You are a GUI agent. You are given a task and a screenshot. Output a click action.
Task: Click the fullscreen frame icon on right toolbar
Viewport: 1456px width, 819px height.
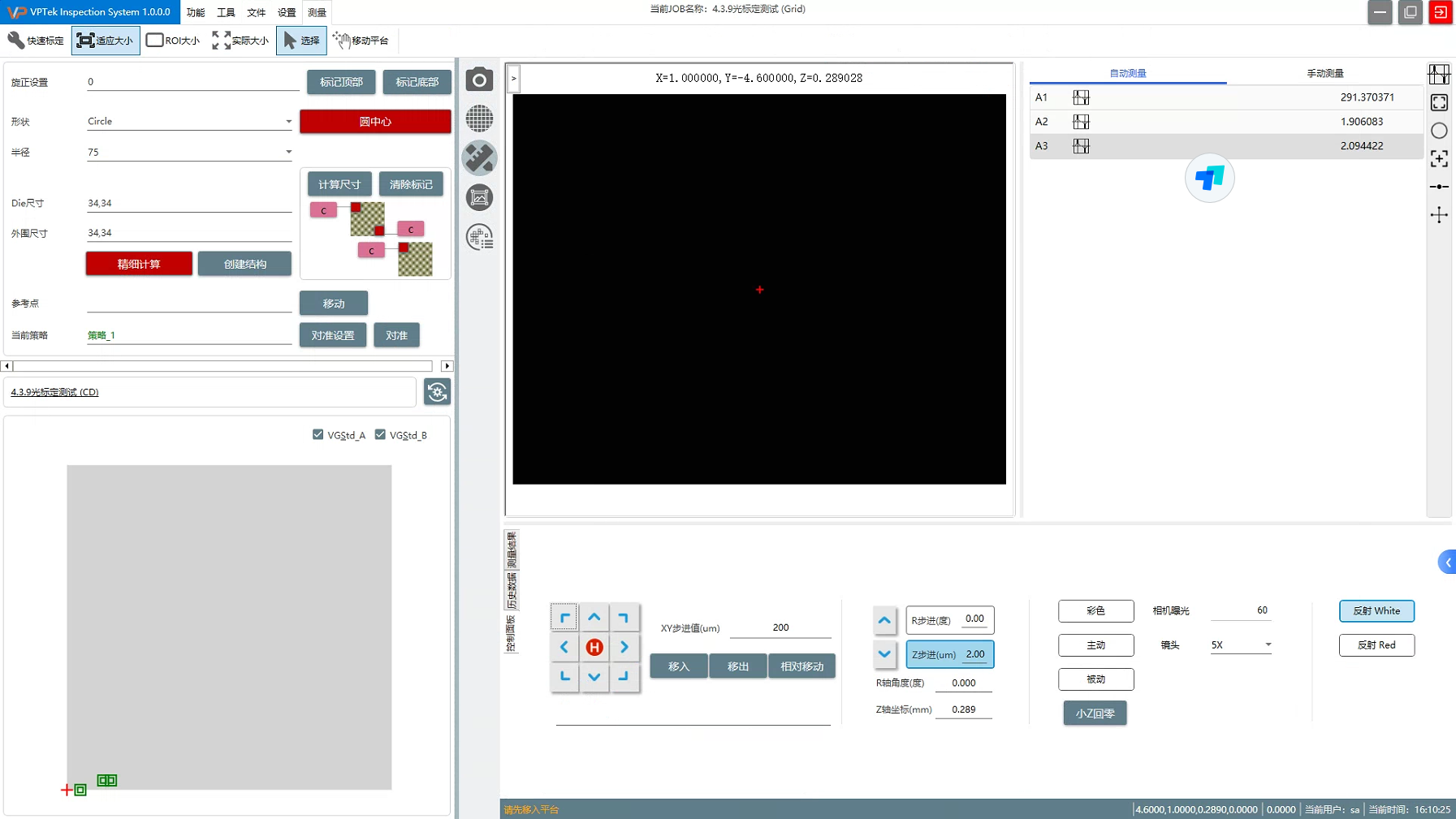[x=1439, y=102]
